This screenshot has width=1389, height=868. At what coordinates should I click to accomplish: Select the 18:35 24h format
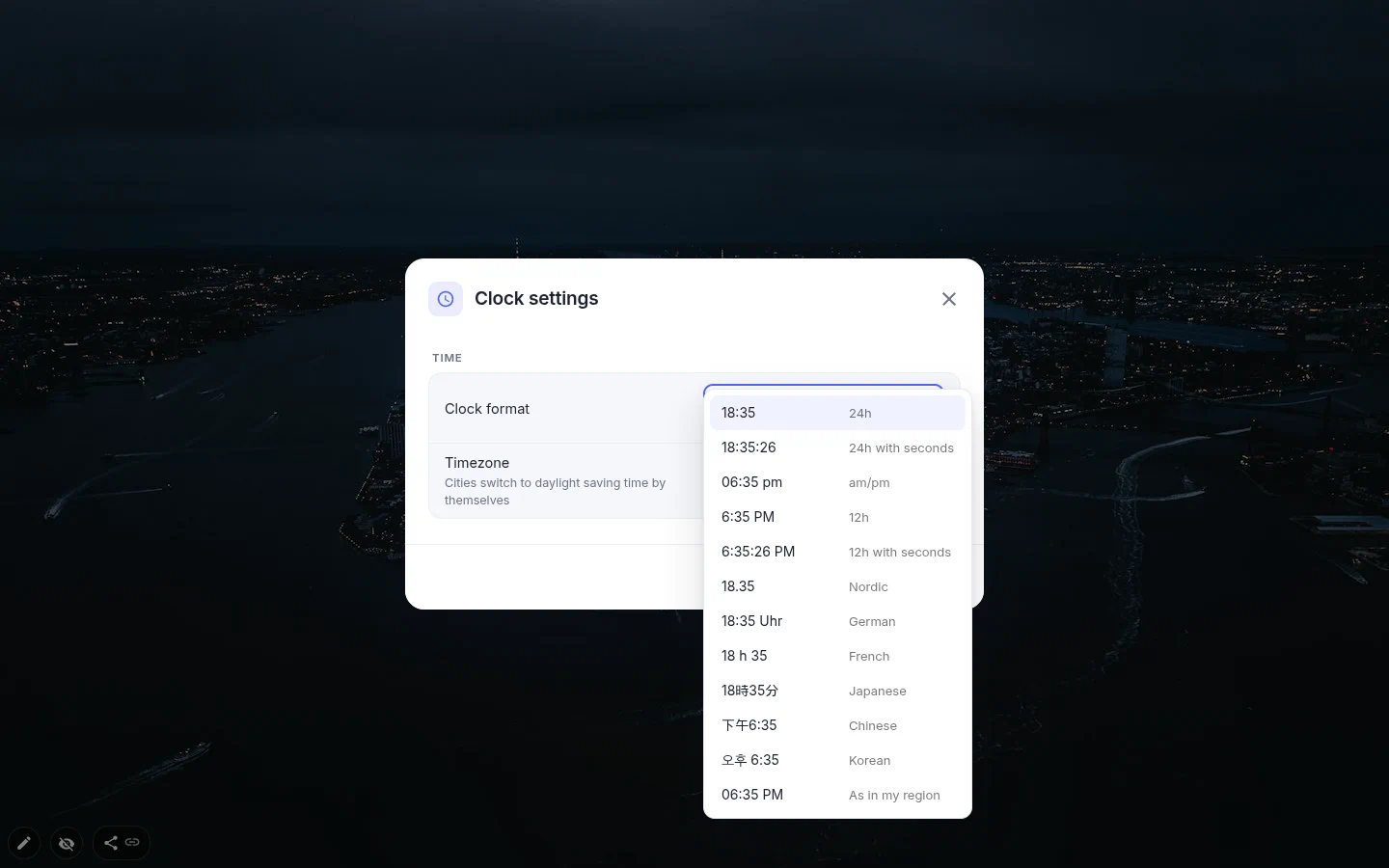(x=837, y=413)
